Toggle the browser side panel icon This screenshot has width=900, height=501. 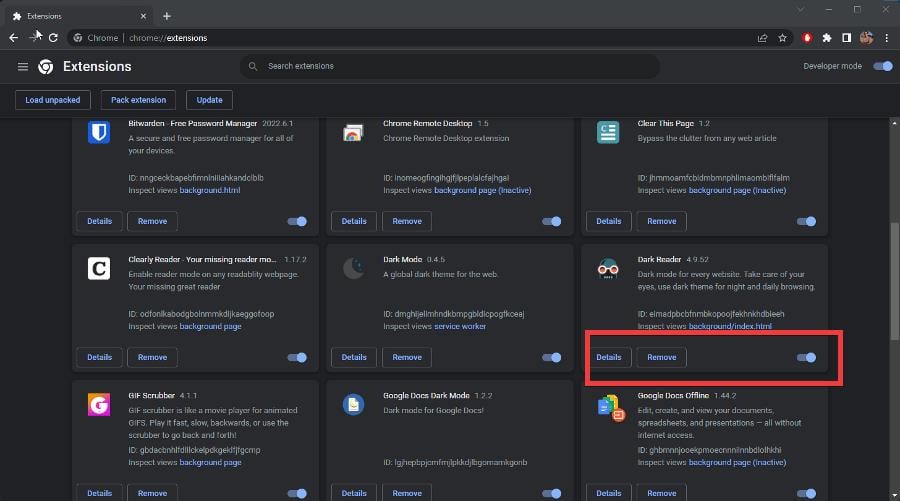pyautogui.click(x=846, y=38)
